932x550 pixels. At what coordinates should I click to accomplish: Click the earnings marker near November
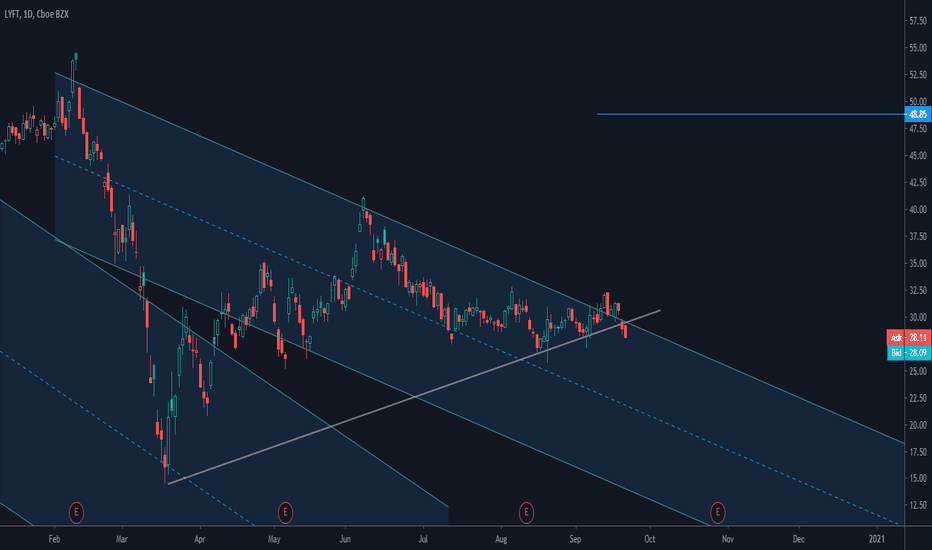(x=717, y=512)
